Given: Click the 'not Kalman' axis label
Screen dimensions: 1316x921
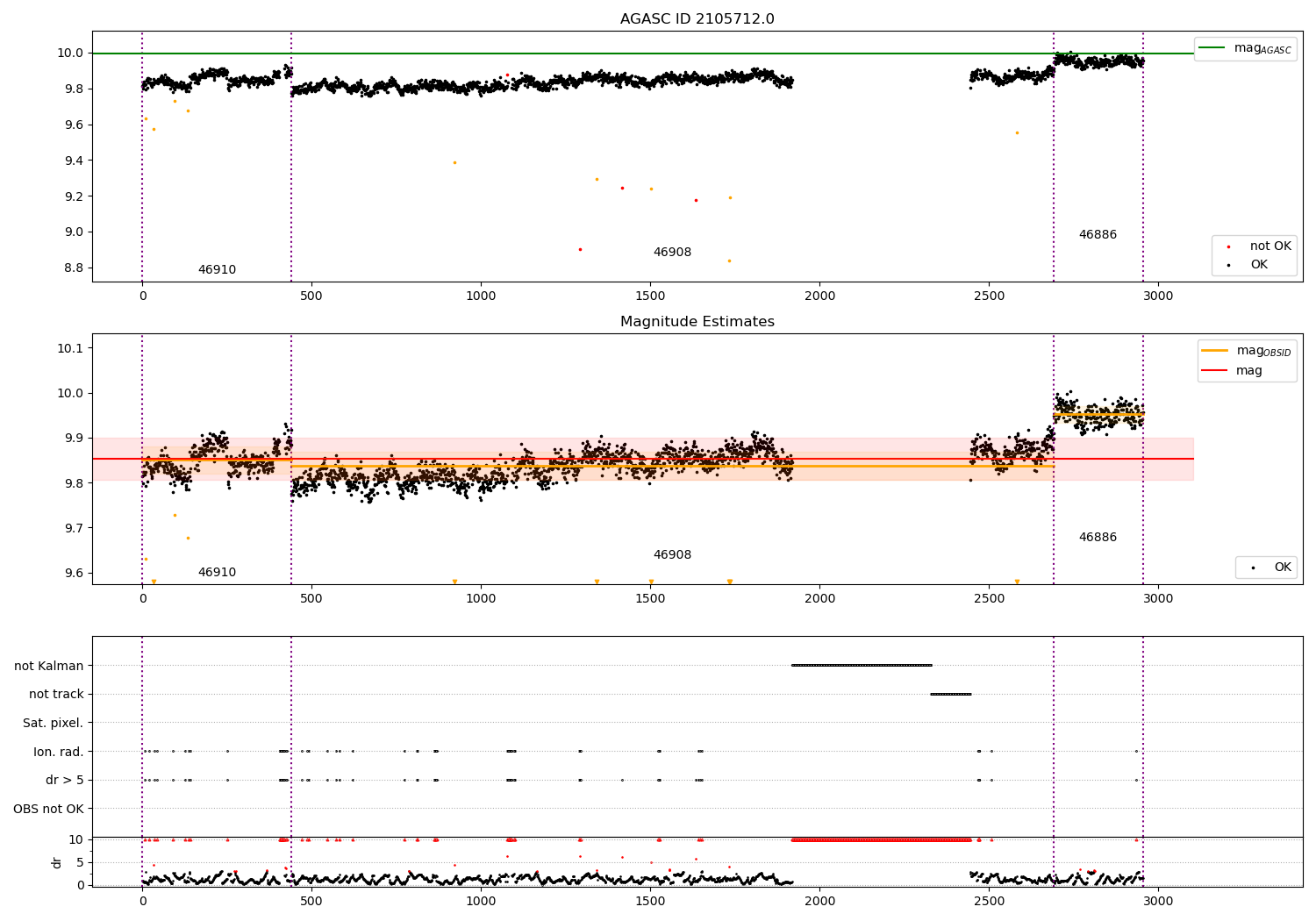Looking at the screenshot, I should point(49,666).
